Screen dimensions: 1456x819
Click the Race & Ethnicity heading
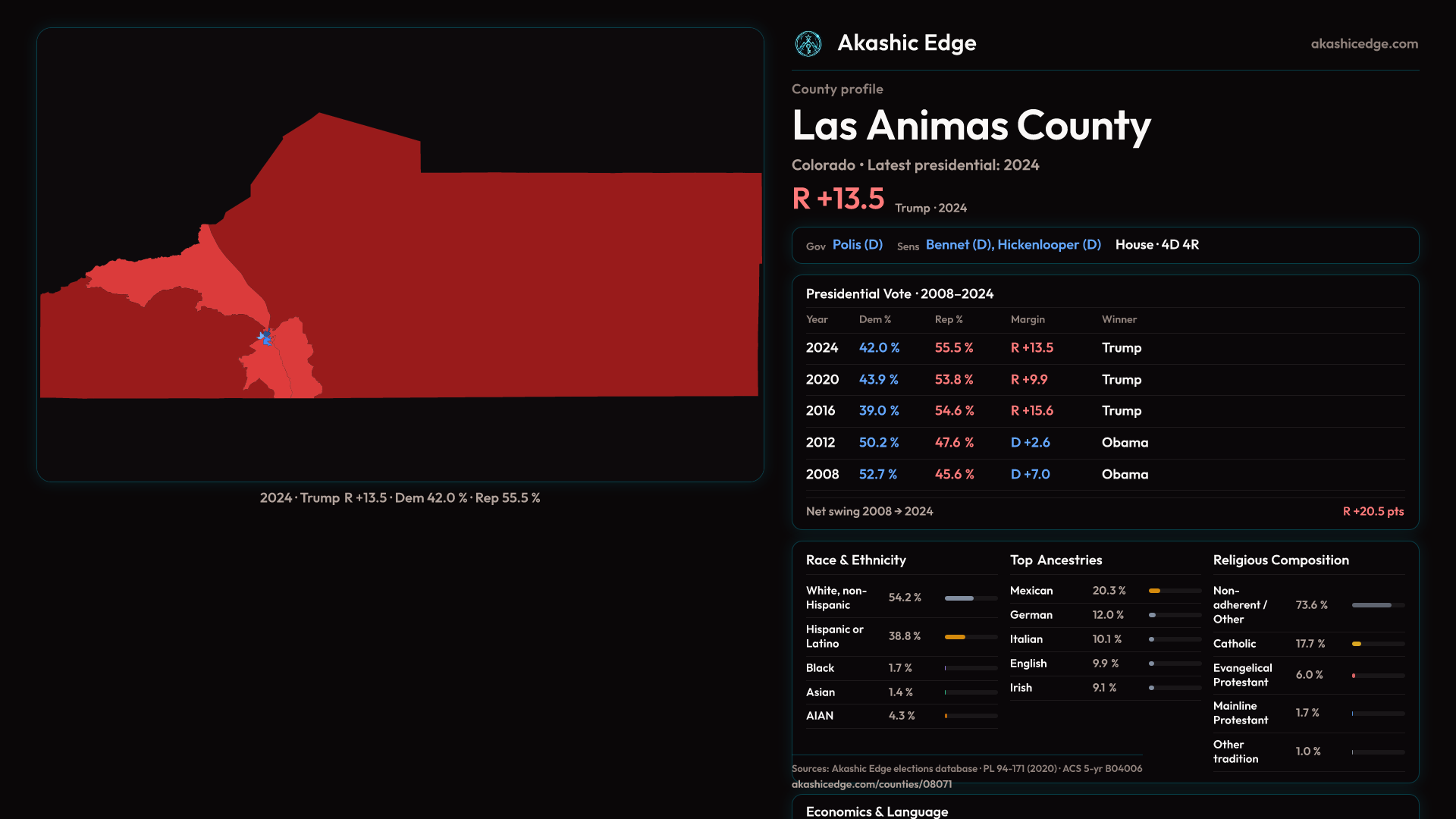point(855,560)
